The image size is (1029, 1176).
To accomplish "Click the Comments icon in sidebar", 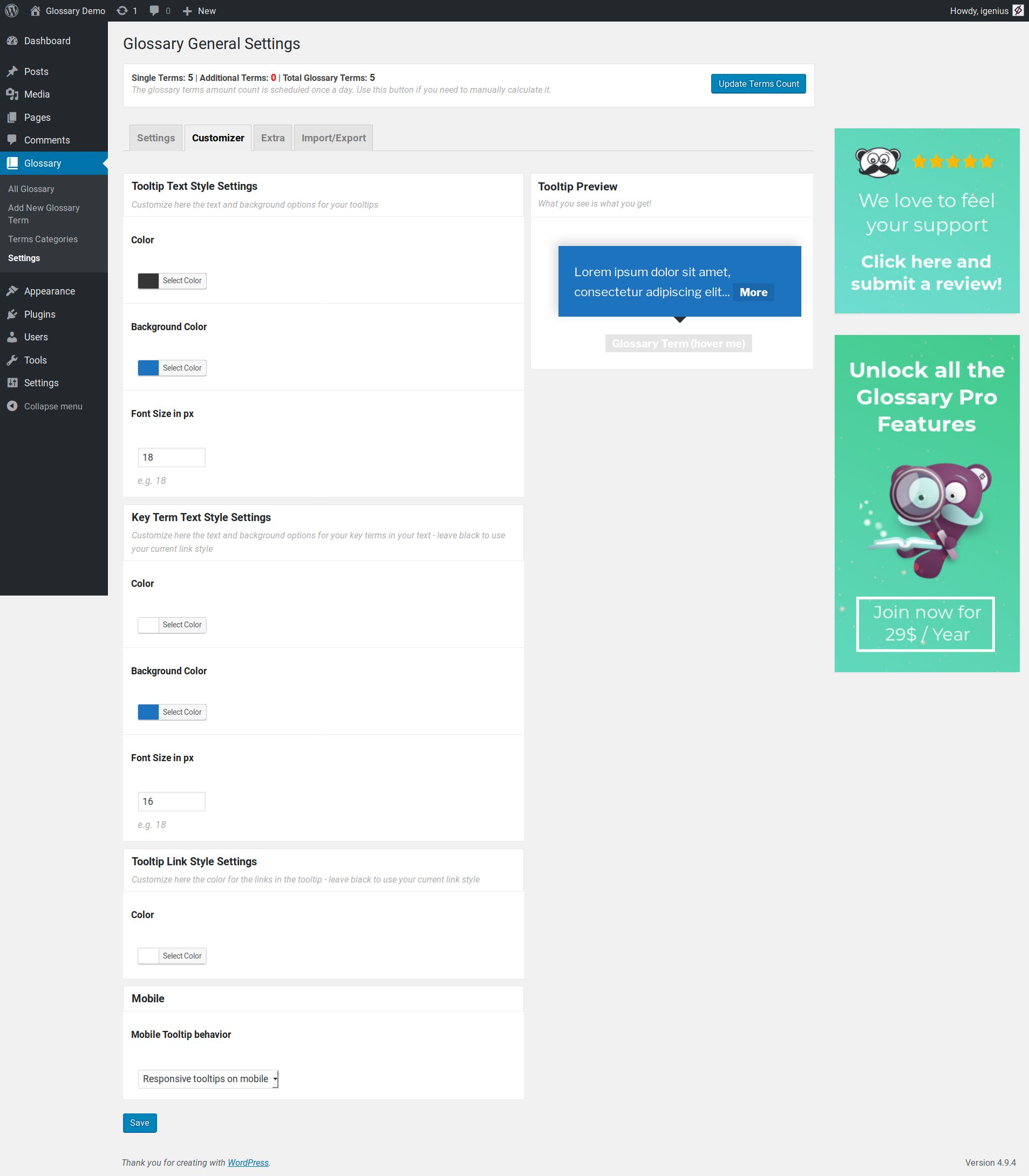I will (12, 140).
